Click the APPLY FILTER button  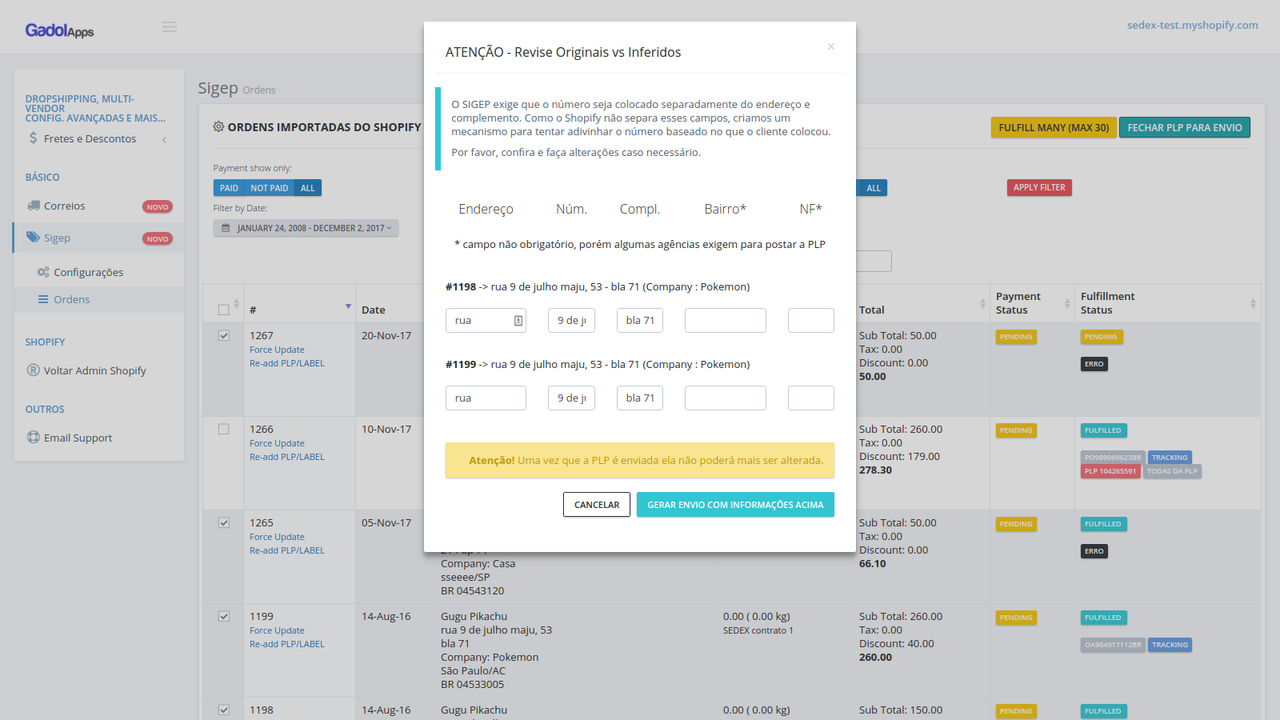coord(1039,187)
